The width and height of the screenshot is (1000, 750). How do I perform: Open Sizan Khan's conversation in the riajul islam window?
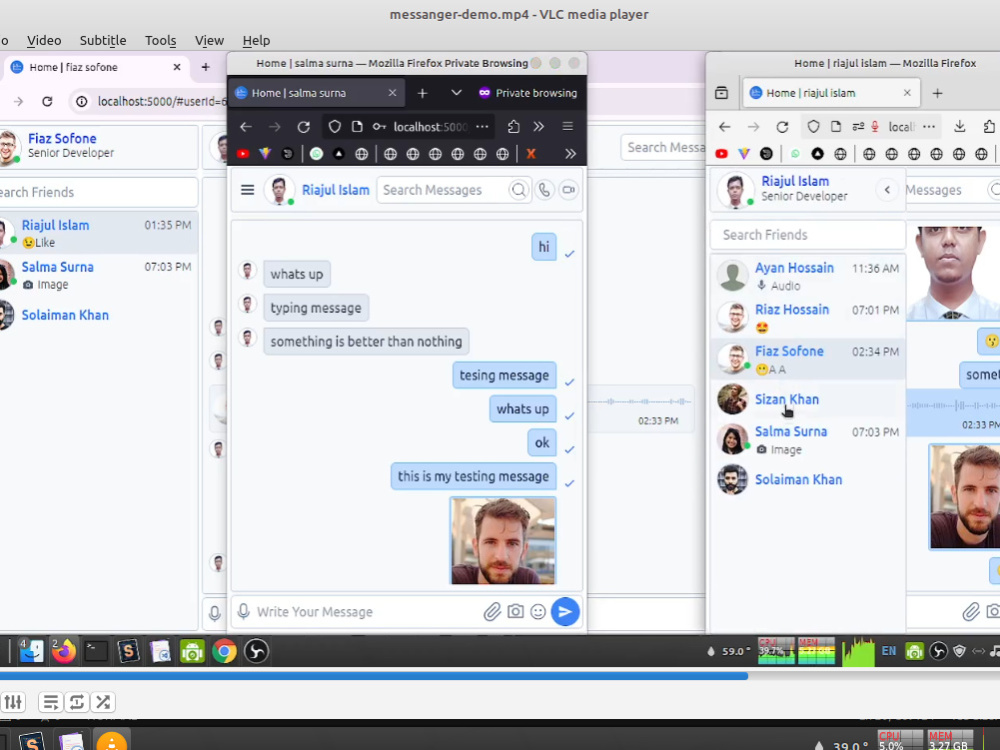(x=807, y=400)
